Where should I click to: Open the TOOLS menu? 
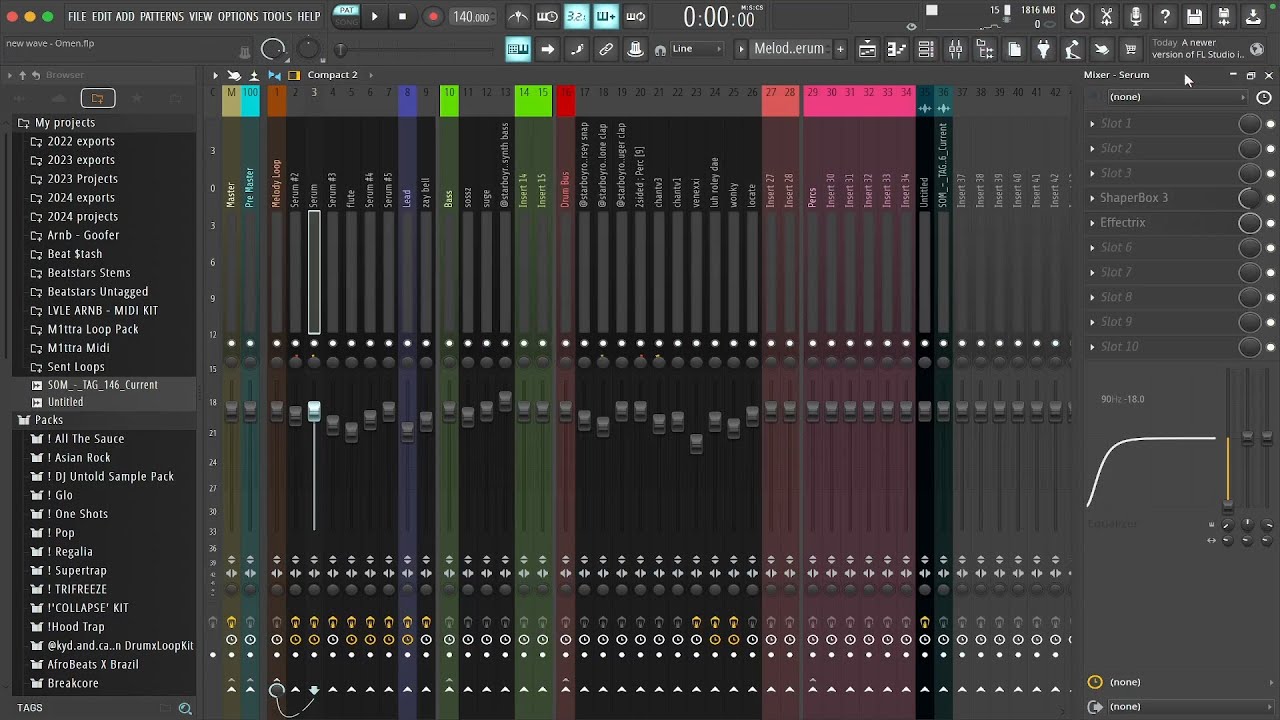[x=277, y=16]
